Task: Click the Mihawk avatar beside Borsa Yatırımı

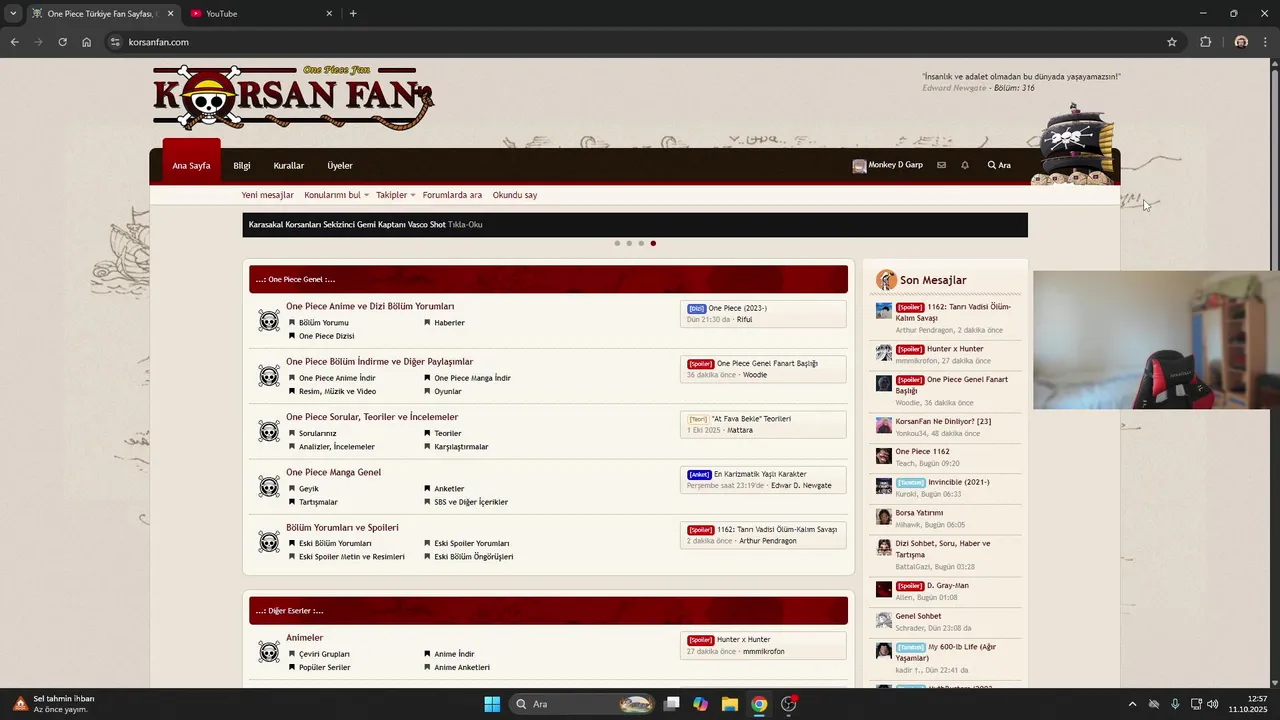Action: tap(884, 517)
